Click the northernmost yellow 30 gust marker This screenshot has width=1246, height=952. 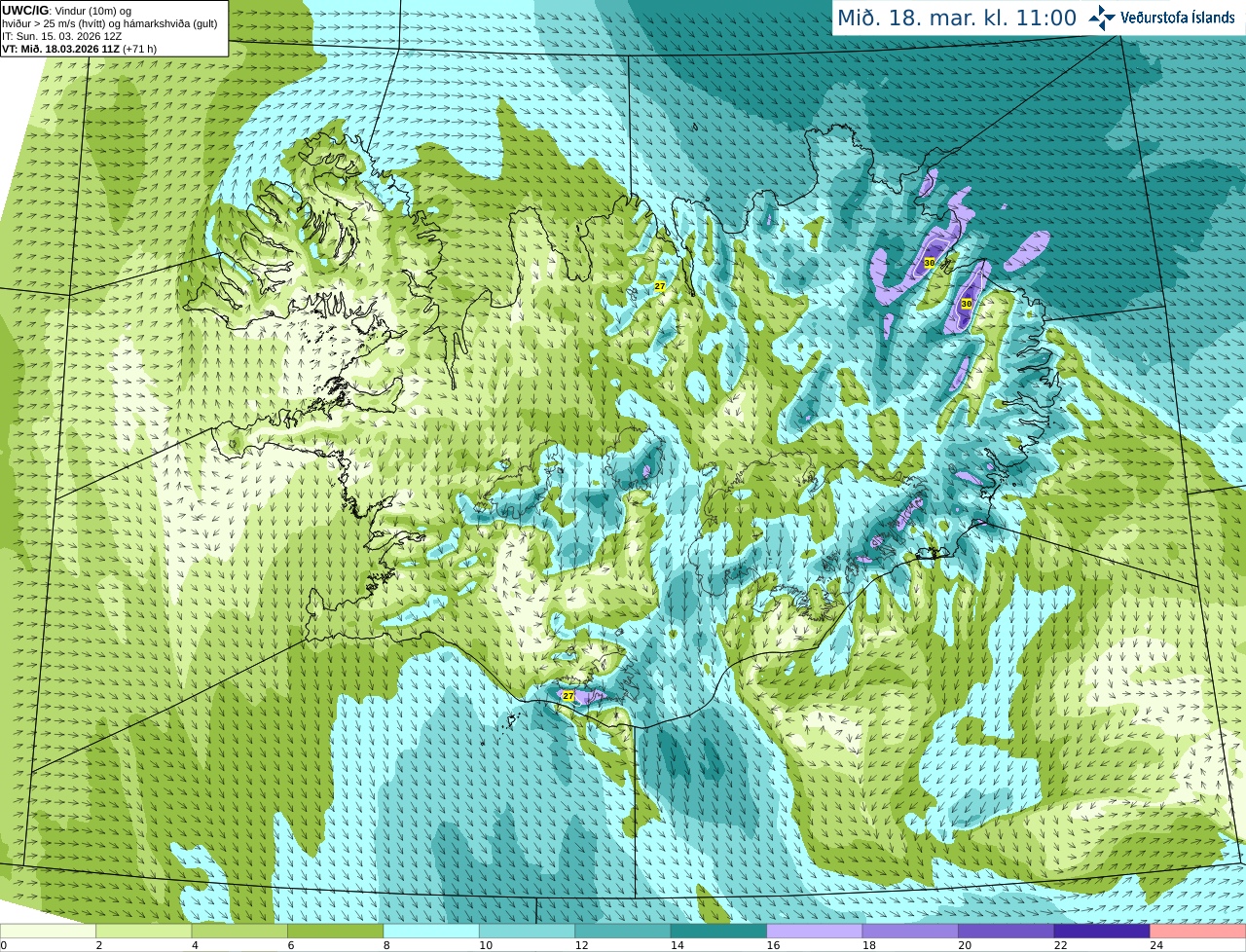(x=930, y=263)
